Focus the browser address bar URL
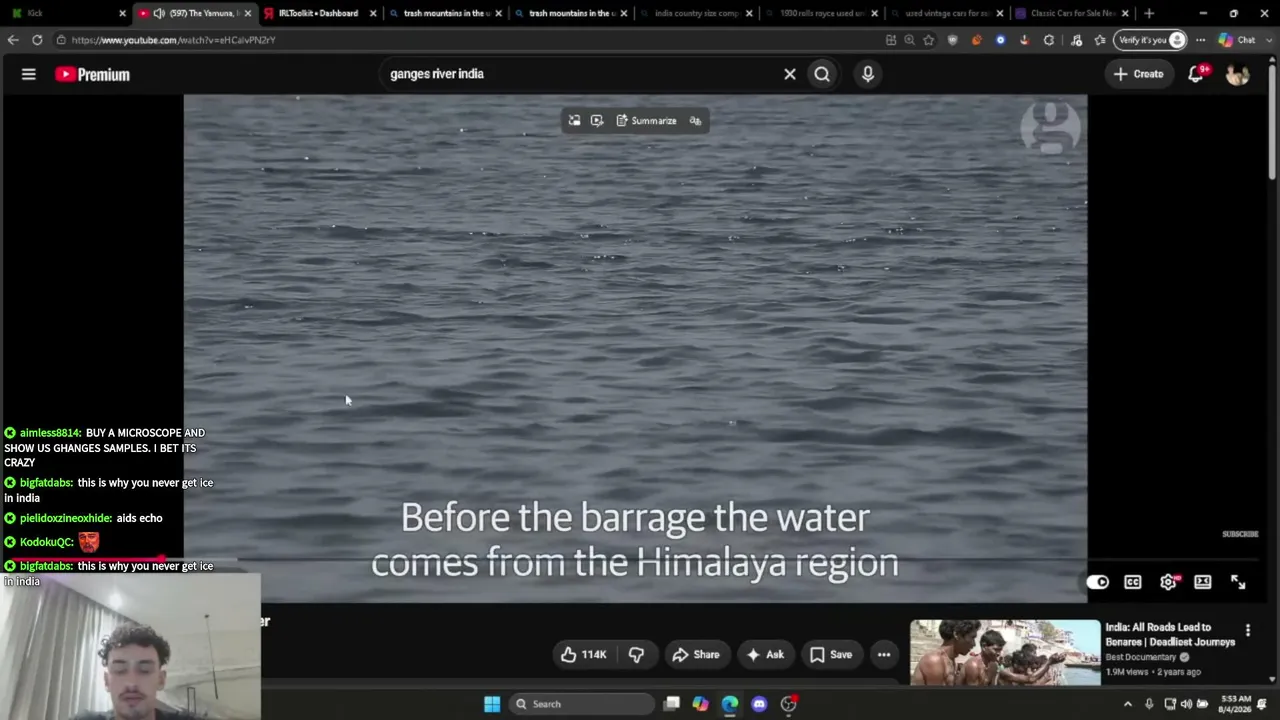Image resolution: width=1280 pixels, height=720 pixels. (x=173, y=40)
